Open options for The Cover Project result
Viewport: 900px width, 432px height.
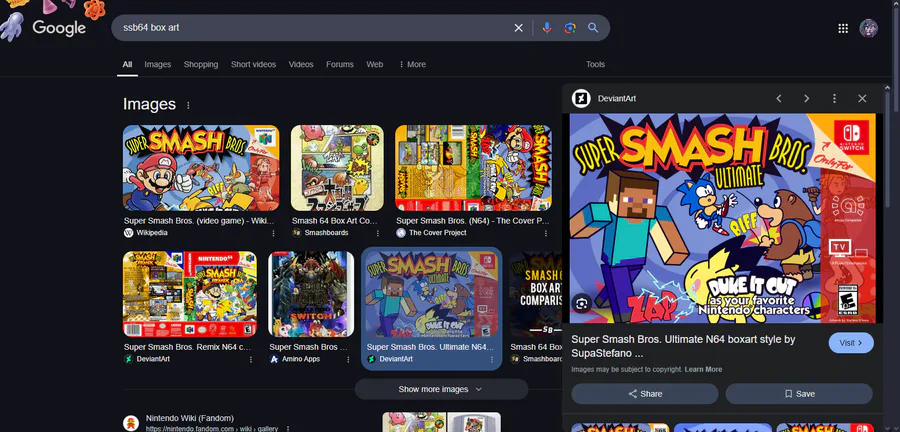(x=545, y=233)
